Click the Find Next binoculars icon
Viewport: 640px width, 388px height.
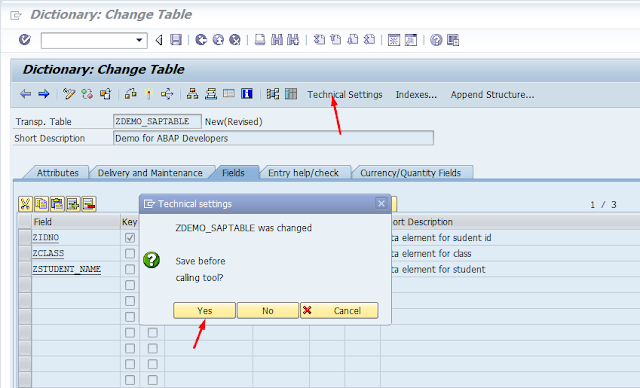point(293,40)
